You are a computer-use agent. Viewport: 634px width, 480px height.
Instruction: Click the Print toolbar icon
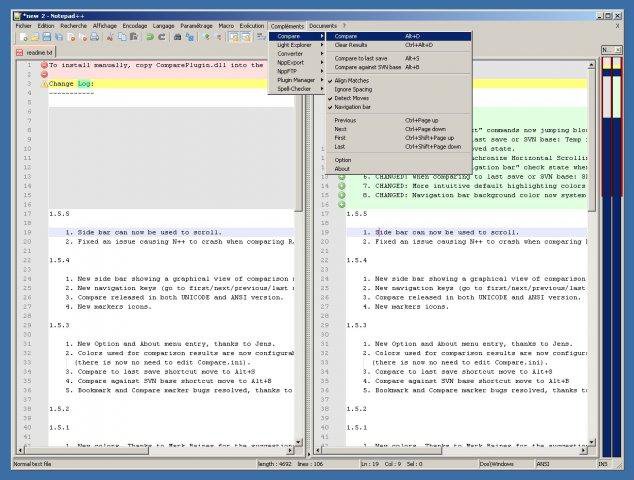tap(95, 37)
